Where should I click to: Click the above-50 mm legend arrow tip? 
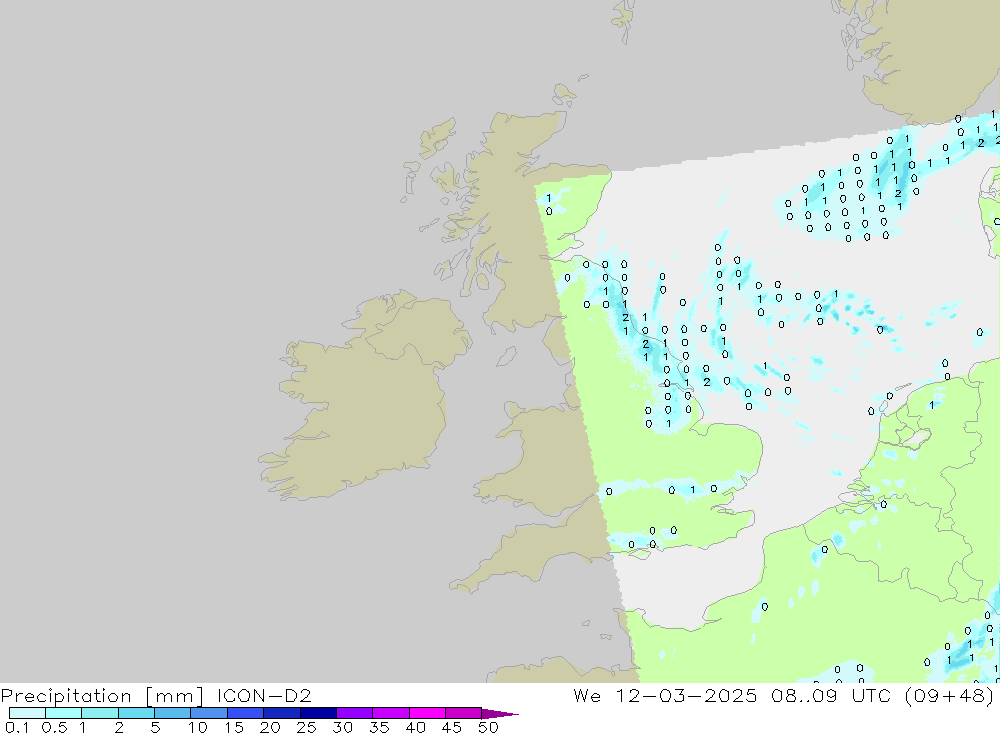pyautogui.click(x=500, y=713)
